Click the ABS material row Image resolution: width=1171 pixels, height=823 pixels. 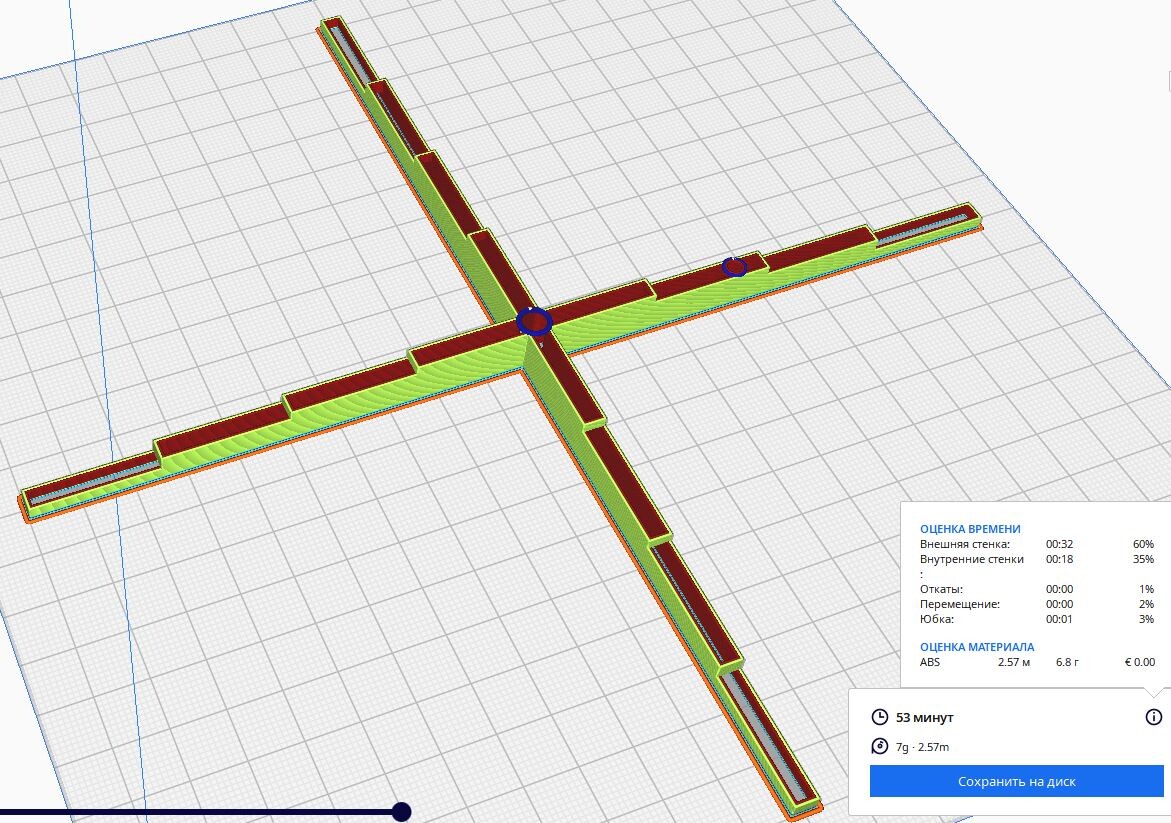click(x=1037, y=662)
